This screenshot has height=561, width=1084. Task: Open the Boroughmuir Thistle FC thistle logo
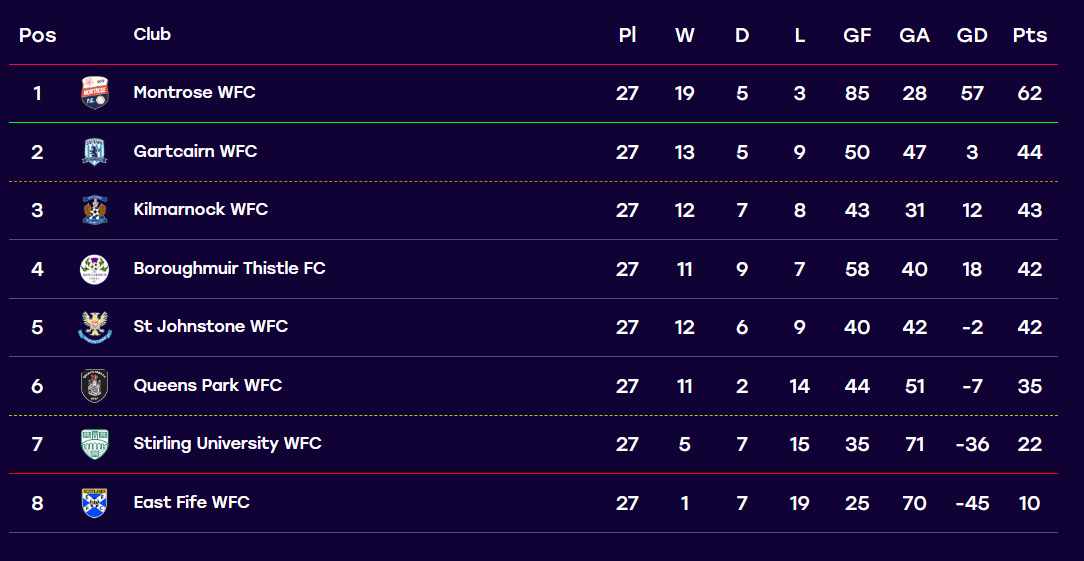pyautogui.click(x=95, y=269)
